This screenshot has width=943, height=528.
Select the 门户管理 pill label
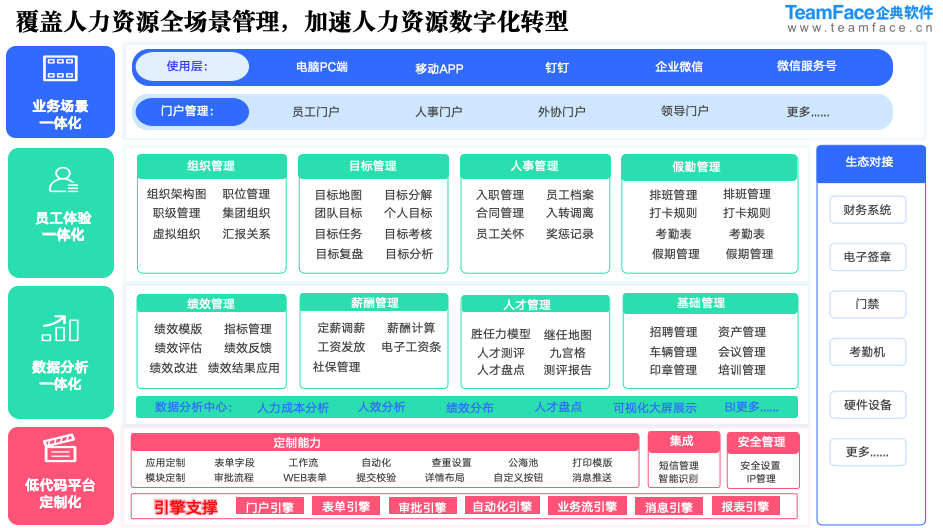point(192,112)
